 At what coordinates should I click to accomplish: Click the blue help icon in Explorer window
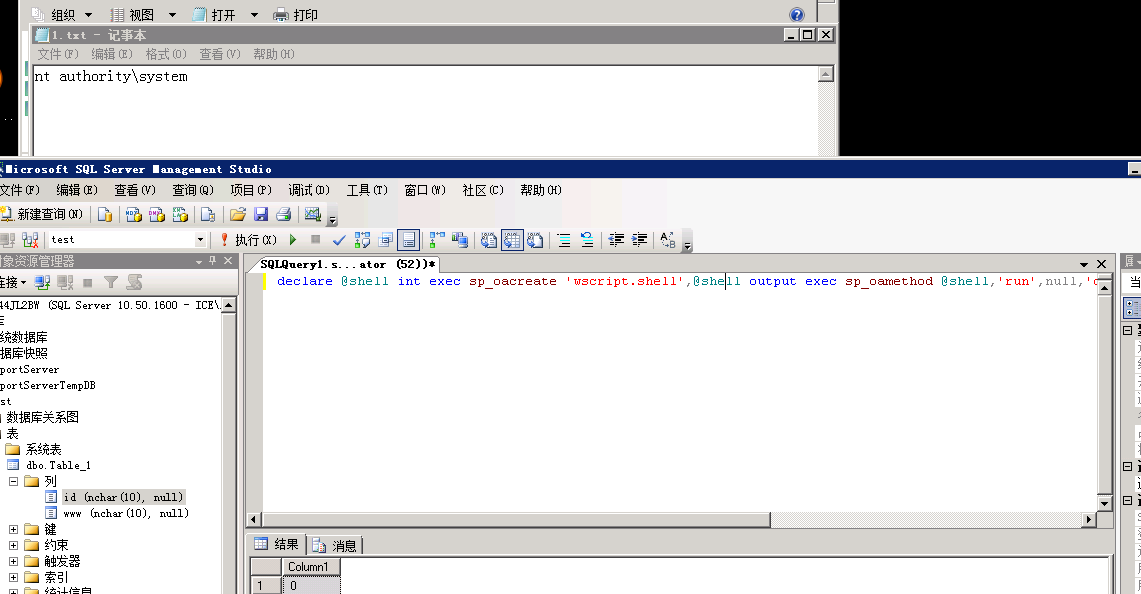point(797,15)
